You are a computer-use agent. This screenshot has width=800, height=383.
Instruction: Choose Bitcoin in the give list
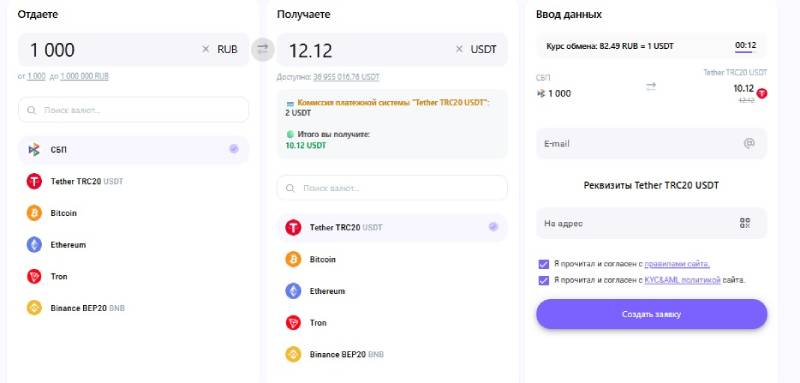(134, 213)
